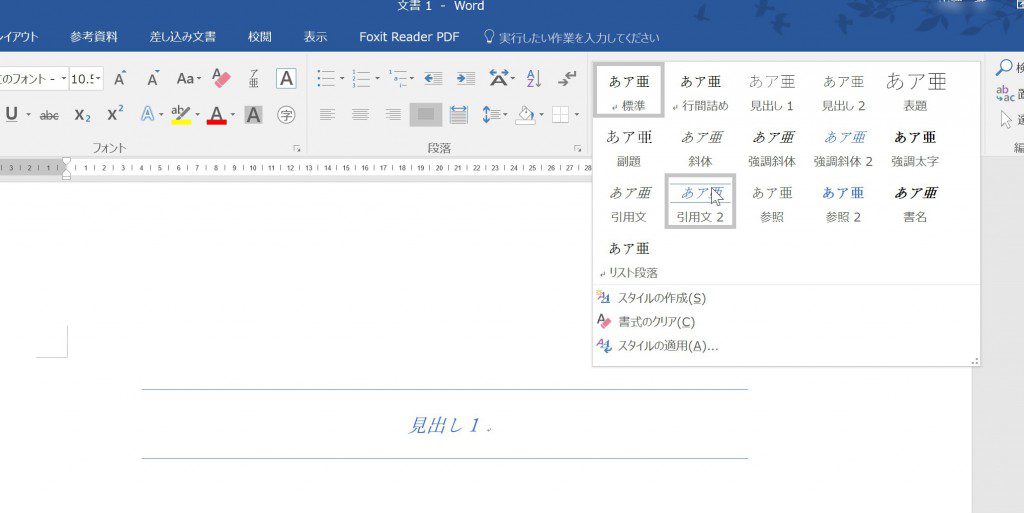Click the clear formatting eraser icon
This screenshot has width=1024, height=513.
click(x=222, y=79)
